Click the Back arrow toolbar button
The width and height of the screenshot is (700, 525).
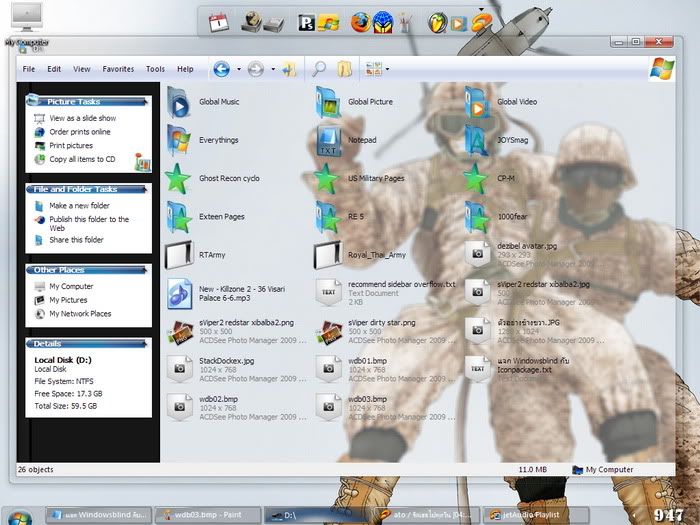(x=221, y=69)
